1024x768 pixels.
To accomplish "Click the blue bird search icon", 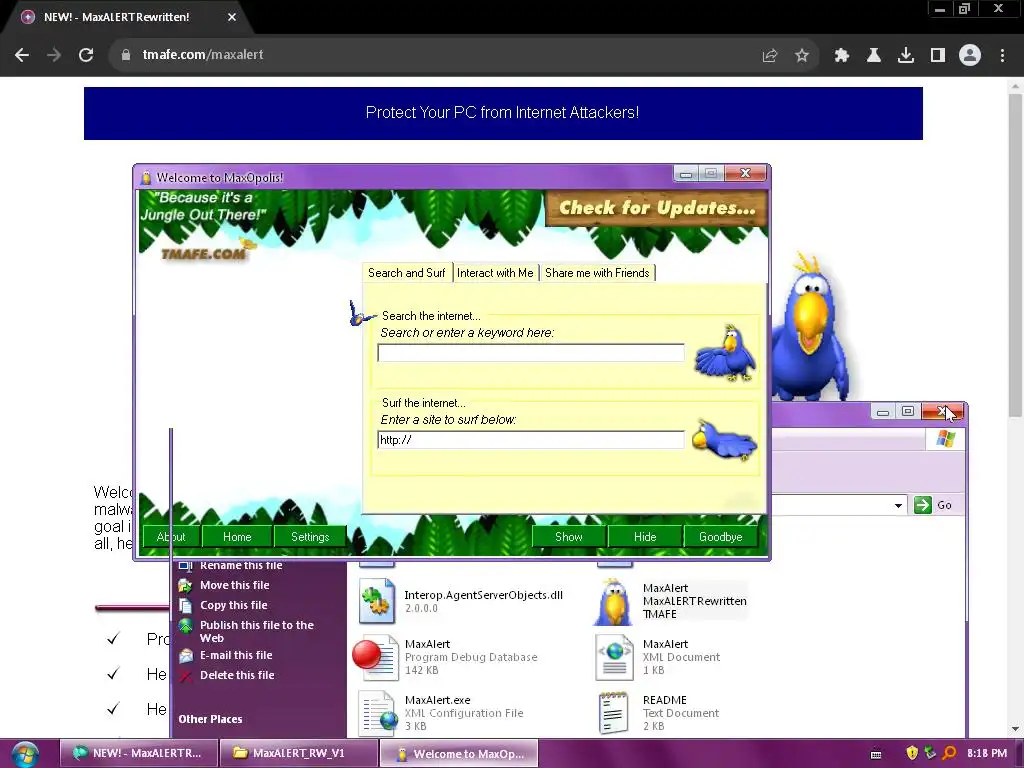I will pyautogui.click(x=725, y=353).
